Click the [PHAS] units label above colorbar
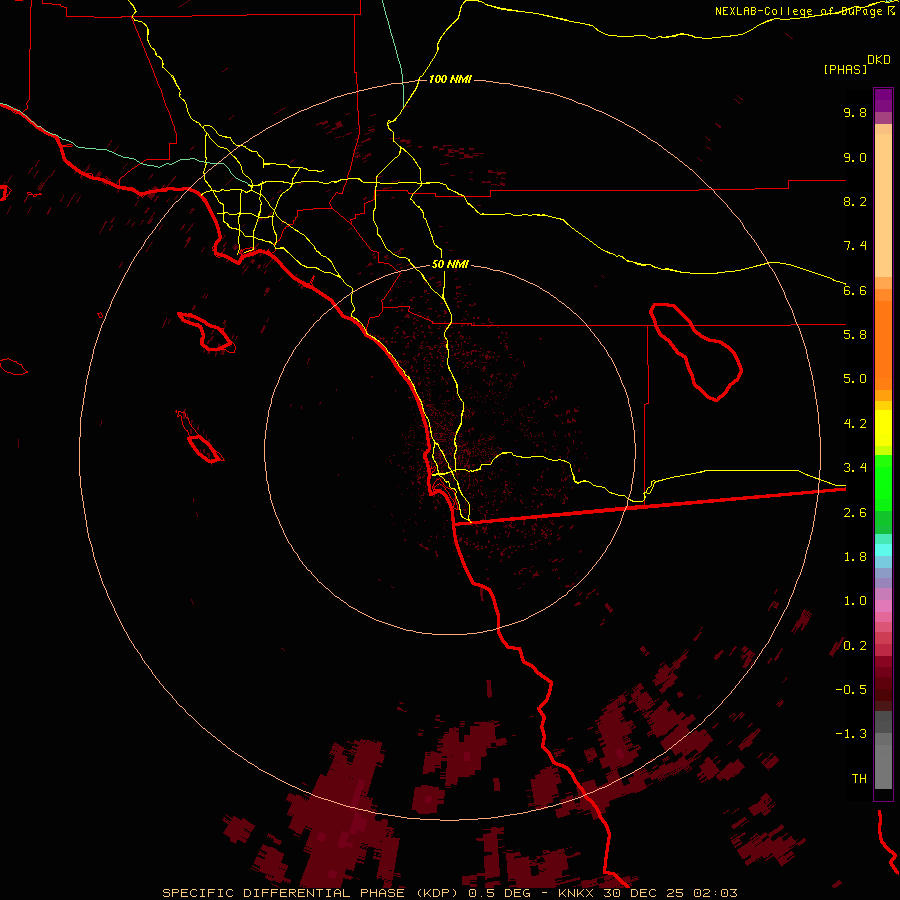Image resolution: width=900 pixels, height=900 pixels. click(845, 69)
